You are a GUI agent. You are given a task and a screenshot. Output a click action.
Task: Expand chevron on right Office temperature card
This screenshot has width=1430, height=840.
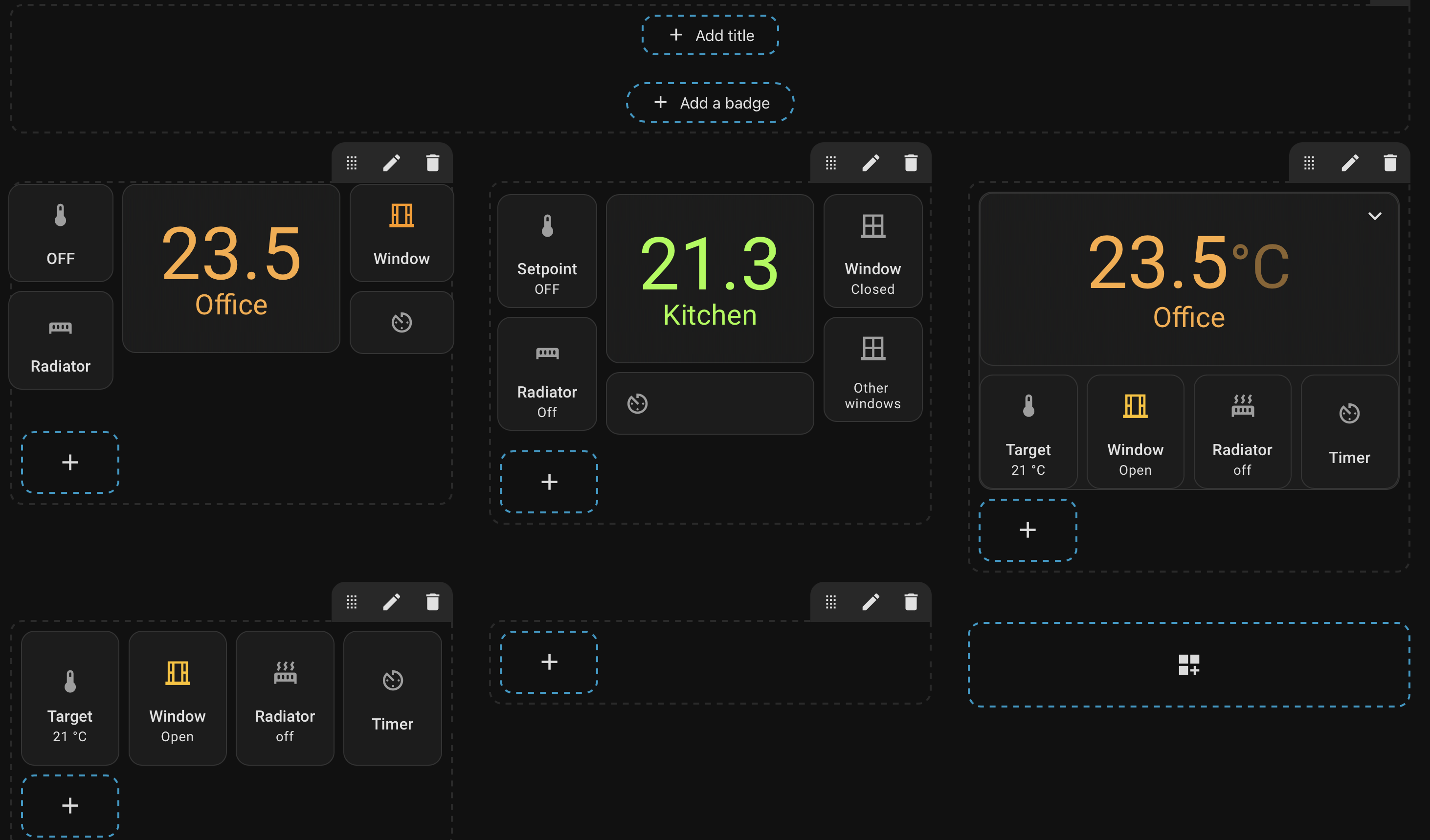coord(1374,216)
